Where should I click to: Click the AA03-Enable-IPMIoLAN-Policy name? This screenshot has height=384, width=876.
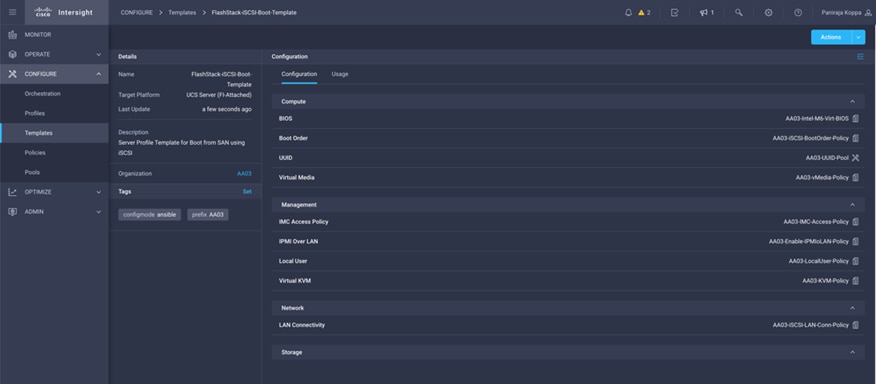(808, 241)
